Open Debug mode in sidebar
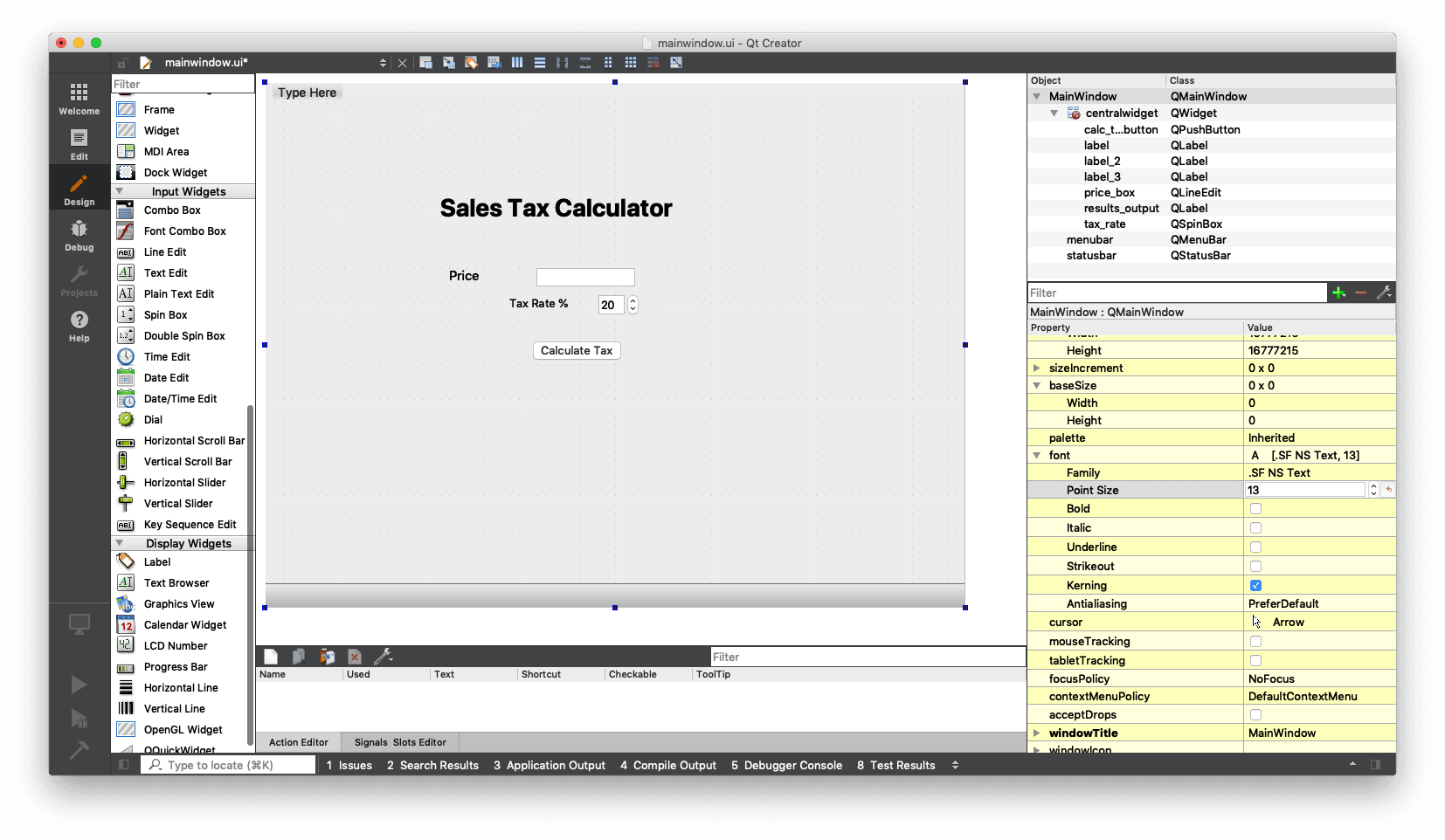Image resolution: width=1445 pixels, height=840 pixels. coord(79,235)
